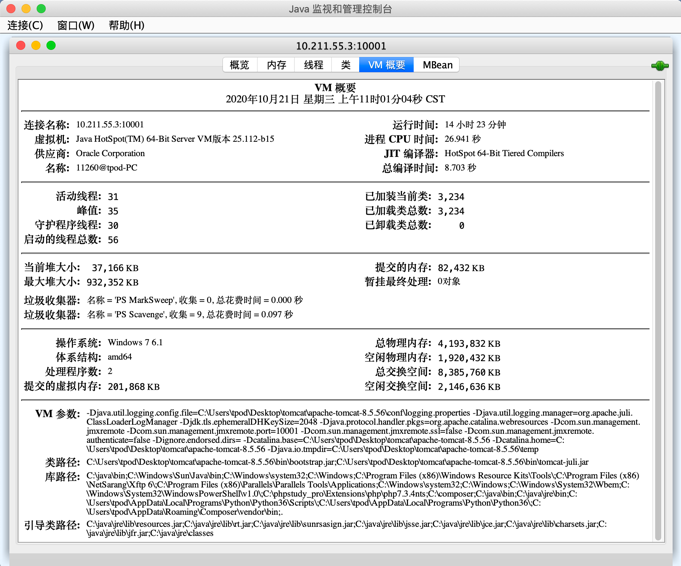Switch to the 内存 tab
Screen dimensions: 681x566
pos(277,65)
